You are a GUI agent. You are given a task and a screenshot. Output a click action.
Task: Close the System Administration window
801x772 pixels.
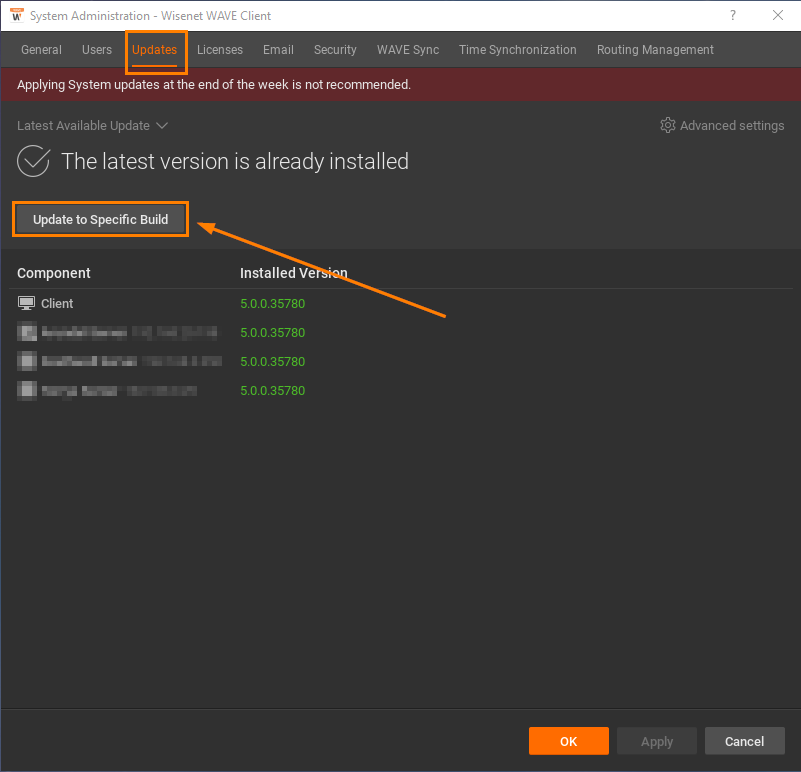pyautogui.click(x=778, y=15)
